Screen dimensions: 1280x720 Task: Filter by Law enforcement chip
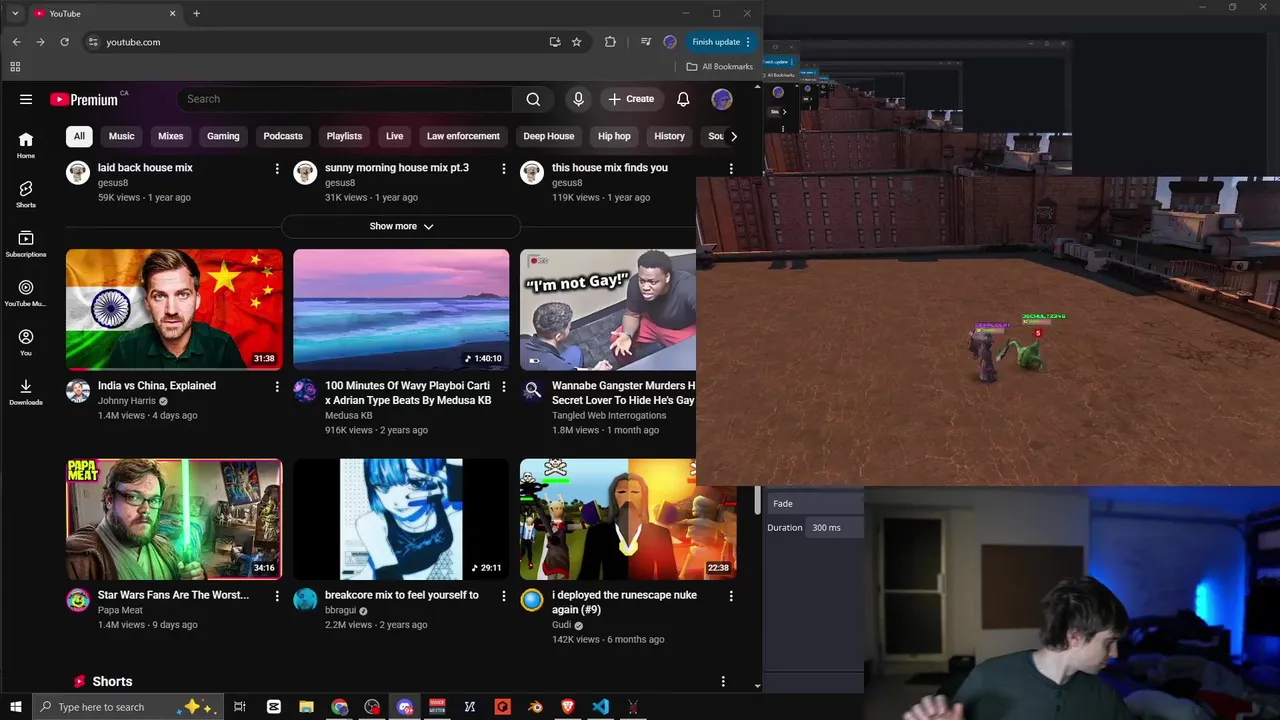(463, 136)
